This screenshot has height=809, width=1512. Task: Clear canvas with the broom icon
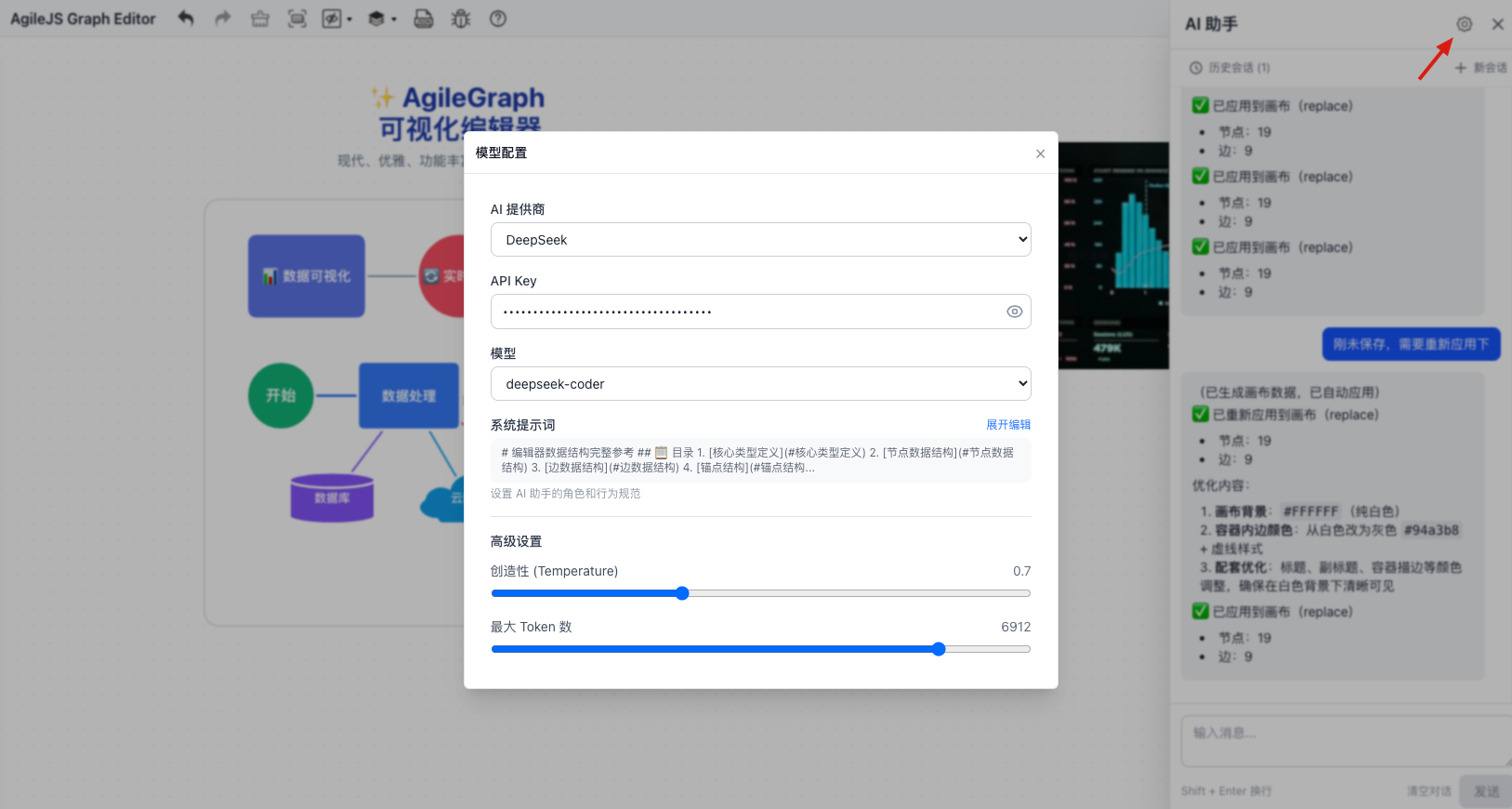pos(259,19)
